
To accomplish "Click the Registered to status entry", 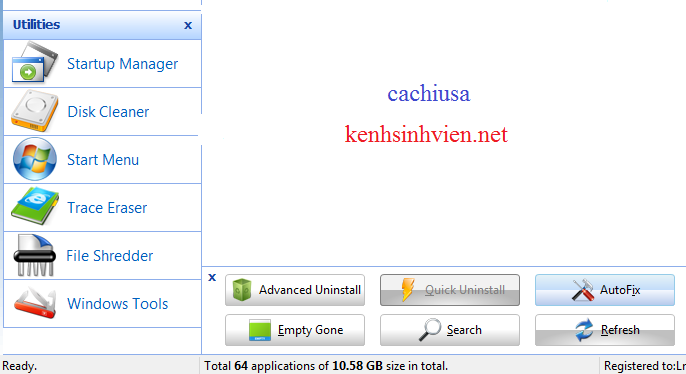I will coord(644,366).
